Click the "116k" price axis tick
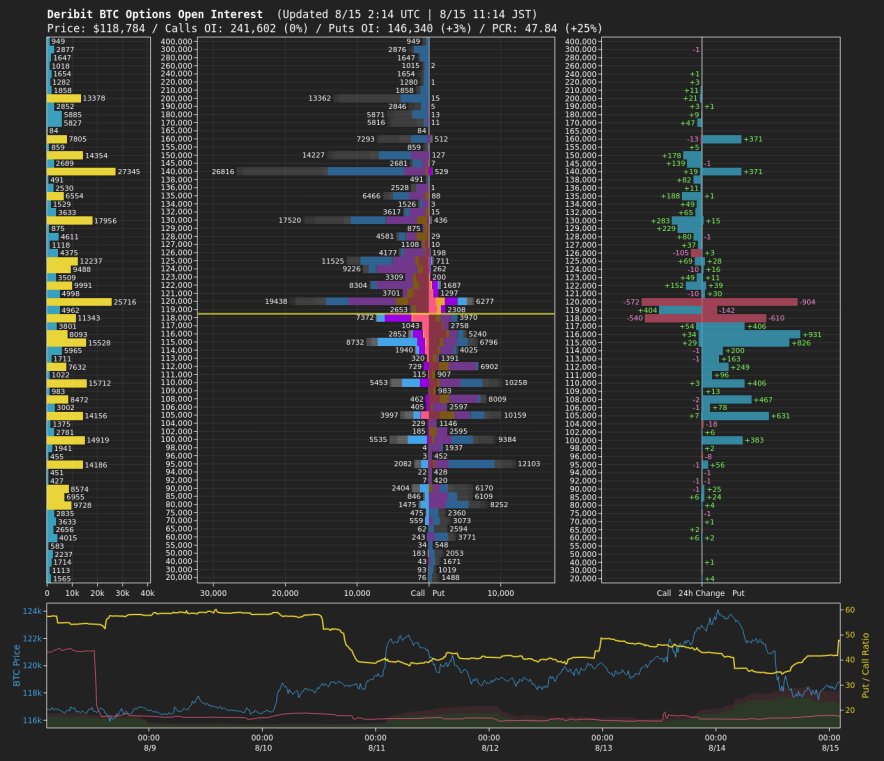Image resolution: width=884 pixels, height=761 pixels. click(32, 720)
